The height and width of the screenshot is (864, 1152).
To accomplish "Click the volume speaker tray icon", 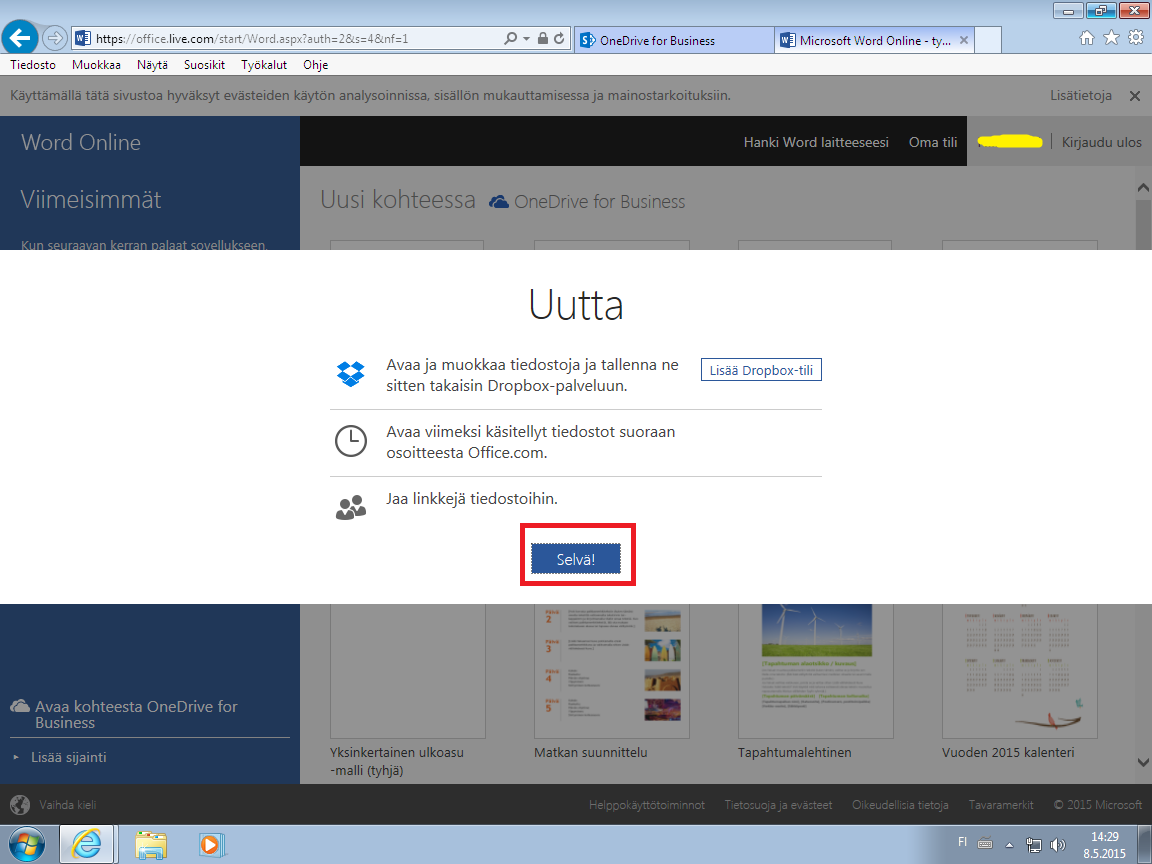I will [1058, 845].
